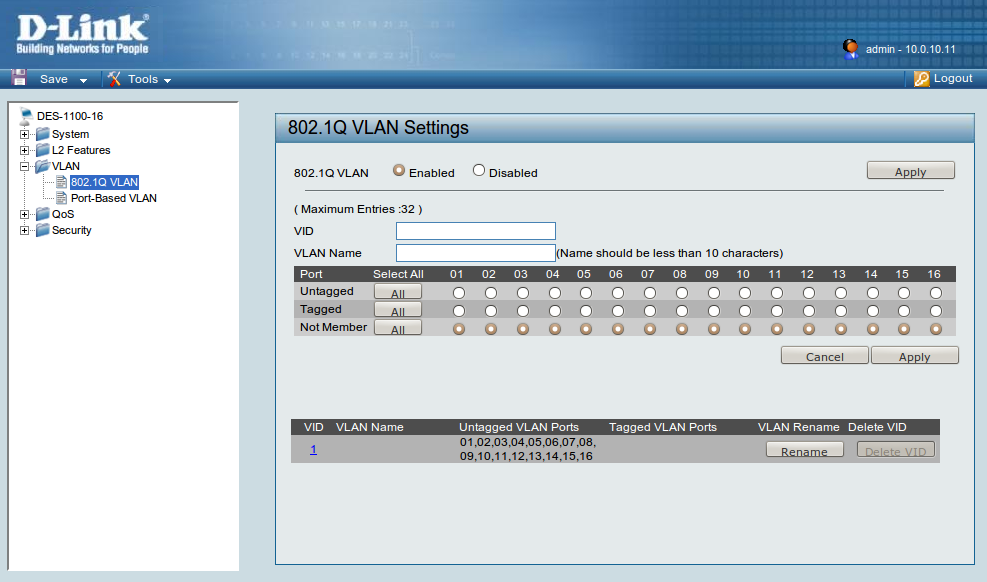This screenshot has width=987, height=582.
Task: Click the Untagged VLAN Ports column header
Action: [519, 427]
